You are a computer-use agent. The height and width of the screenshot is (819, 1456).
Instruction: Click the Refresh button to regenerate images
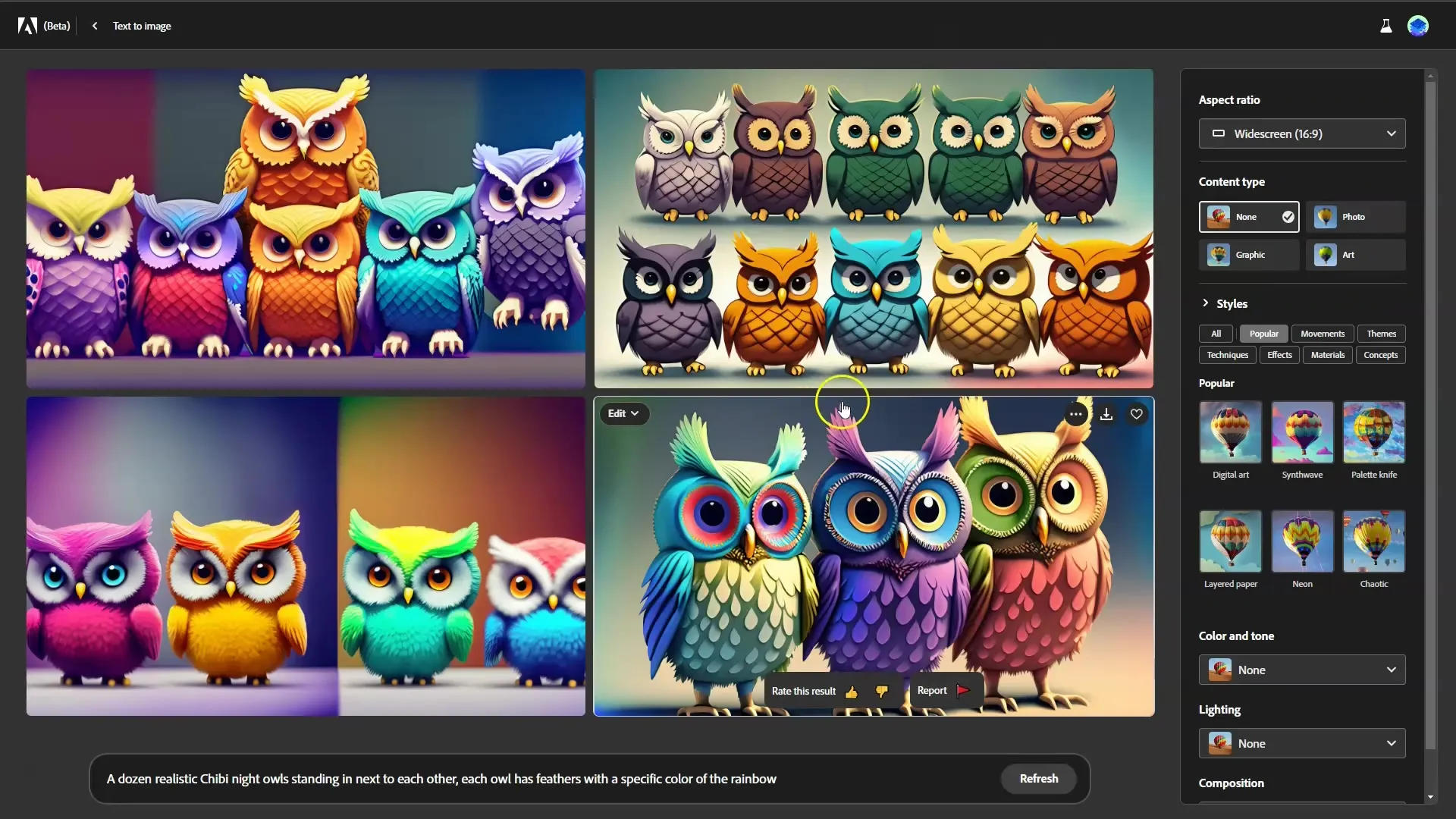(1040, 778)
